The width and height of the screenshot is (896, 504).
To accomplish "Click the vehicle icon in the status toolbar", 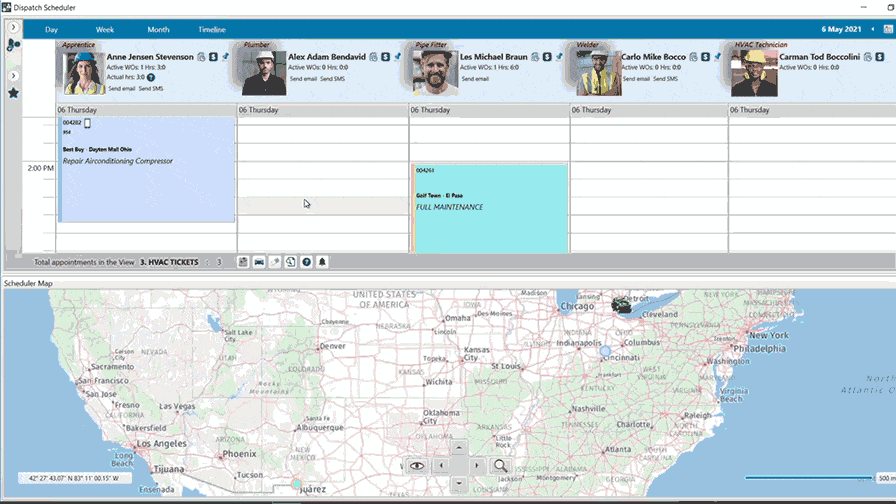I will (259, 262).
